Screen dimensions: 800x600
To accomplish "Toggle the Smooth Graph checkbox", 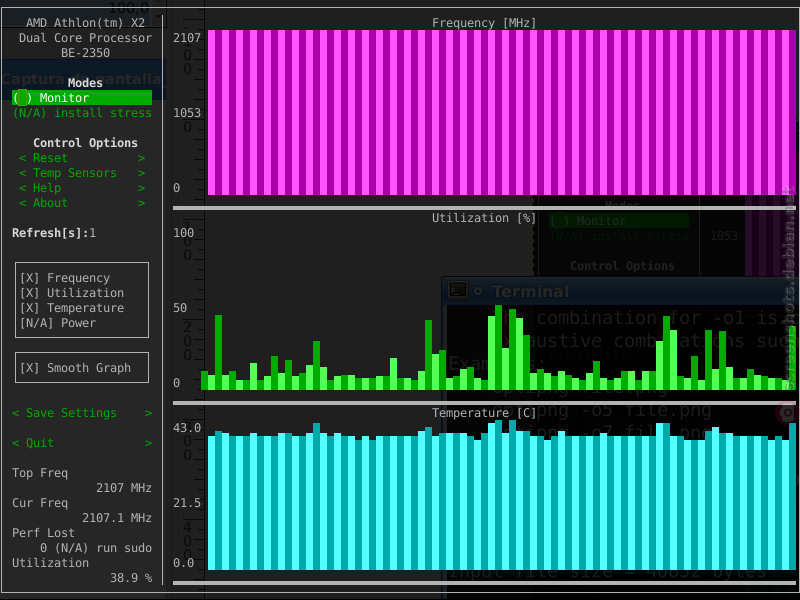I will tap(75, 368).
